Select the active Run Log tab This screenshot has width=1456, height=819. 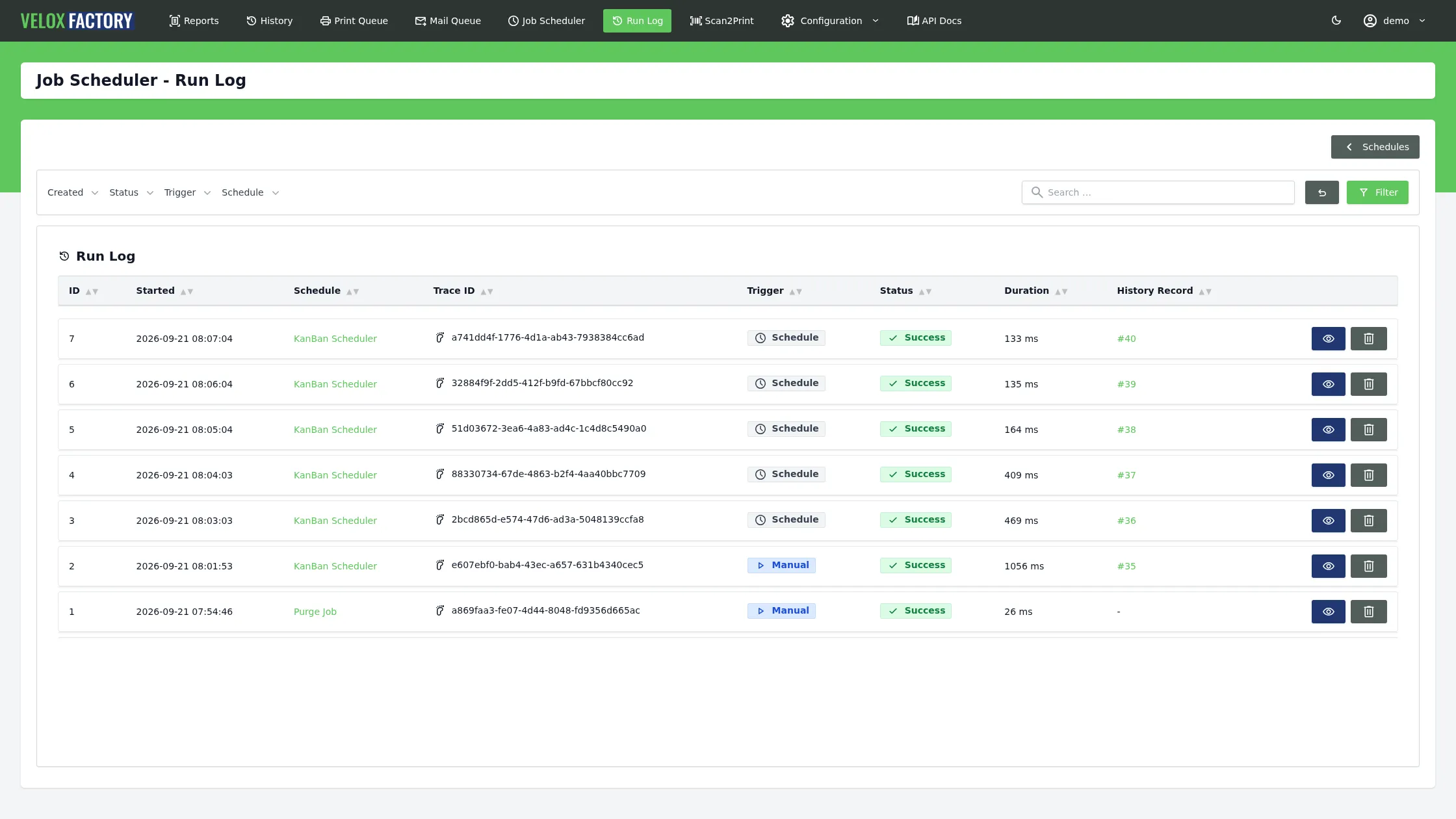tap(637, 21)
